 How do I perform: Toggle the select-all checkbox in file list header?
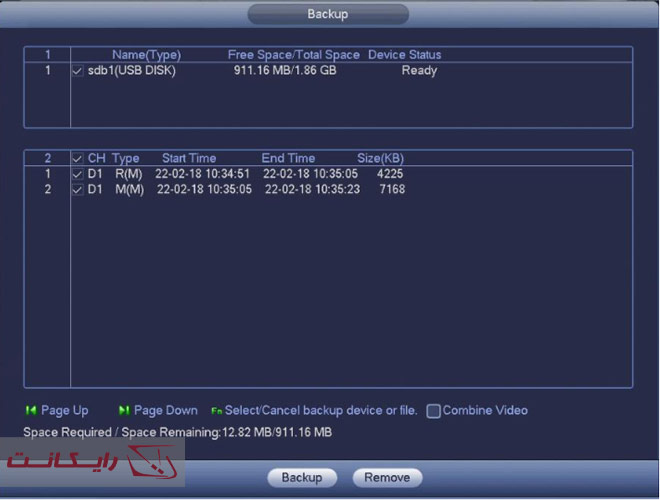point(78,159)
